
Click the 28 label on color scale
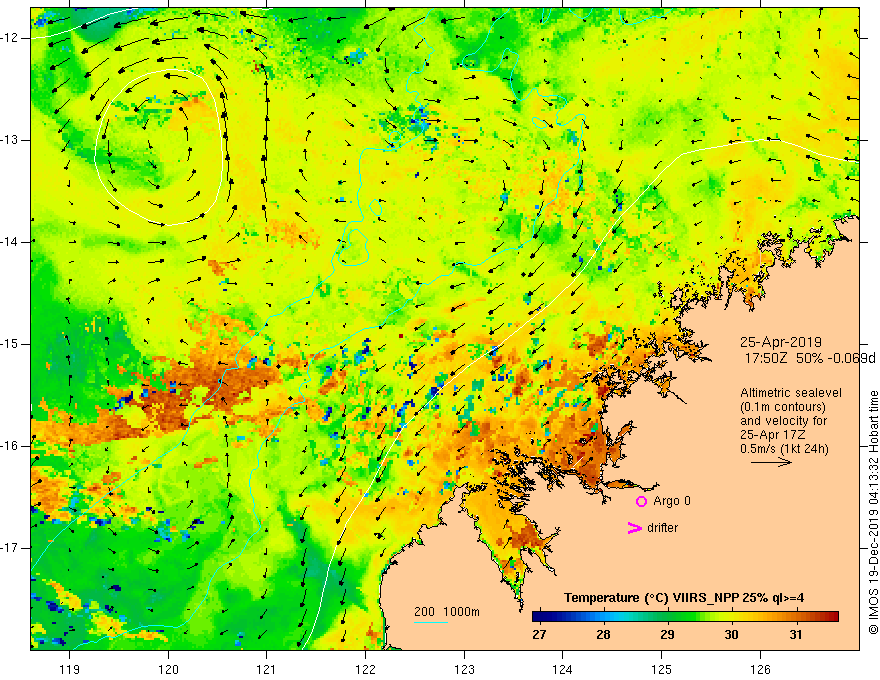coord(603,635)
